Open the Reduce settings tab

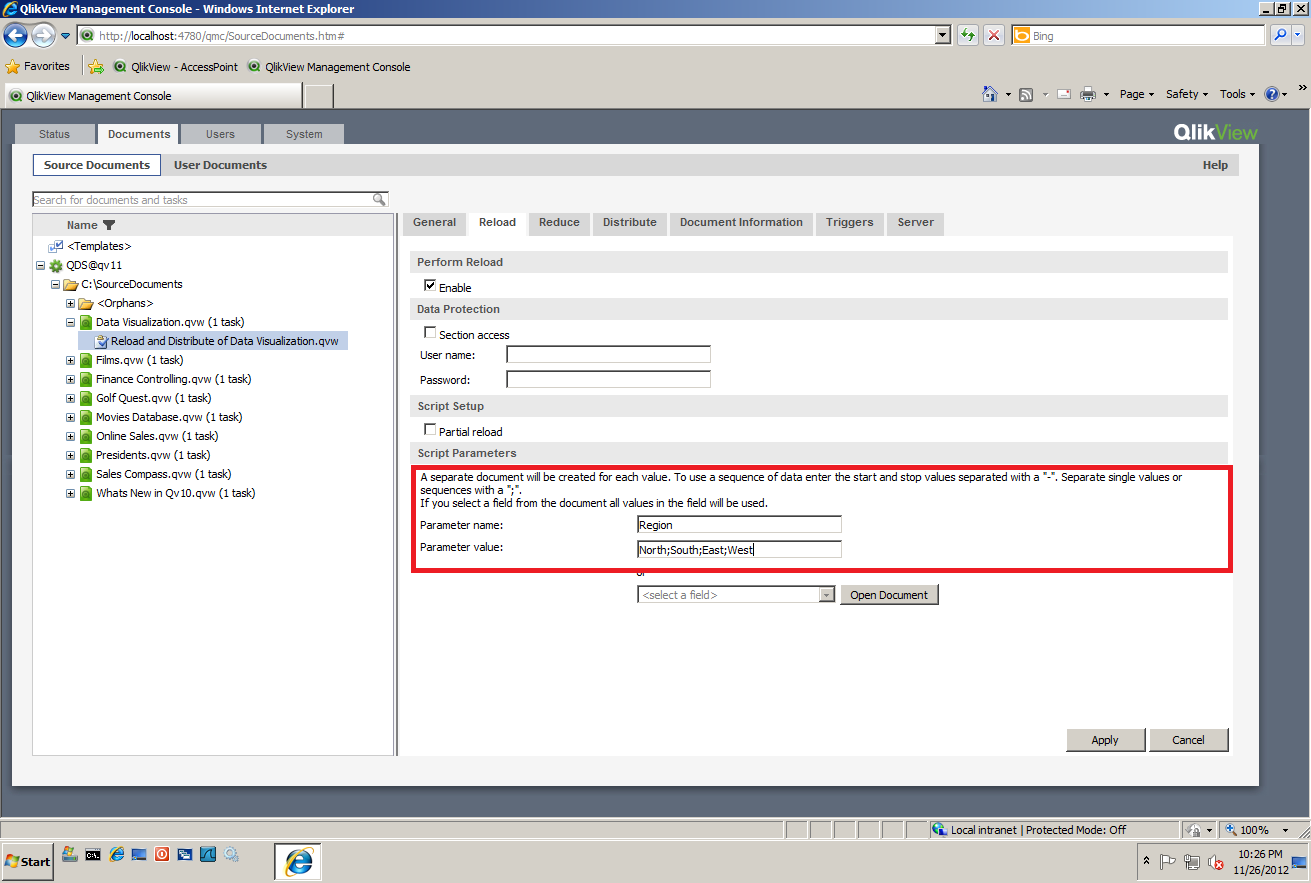click(x=559, y=223)
